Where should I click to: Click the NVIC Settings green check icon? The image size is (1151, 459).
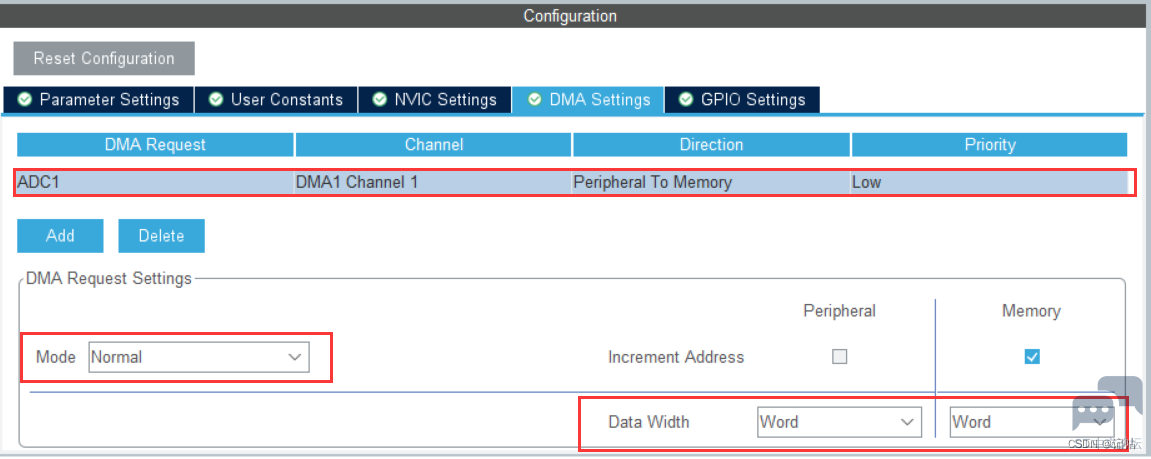[x=380, y=100]
